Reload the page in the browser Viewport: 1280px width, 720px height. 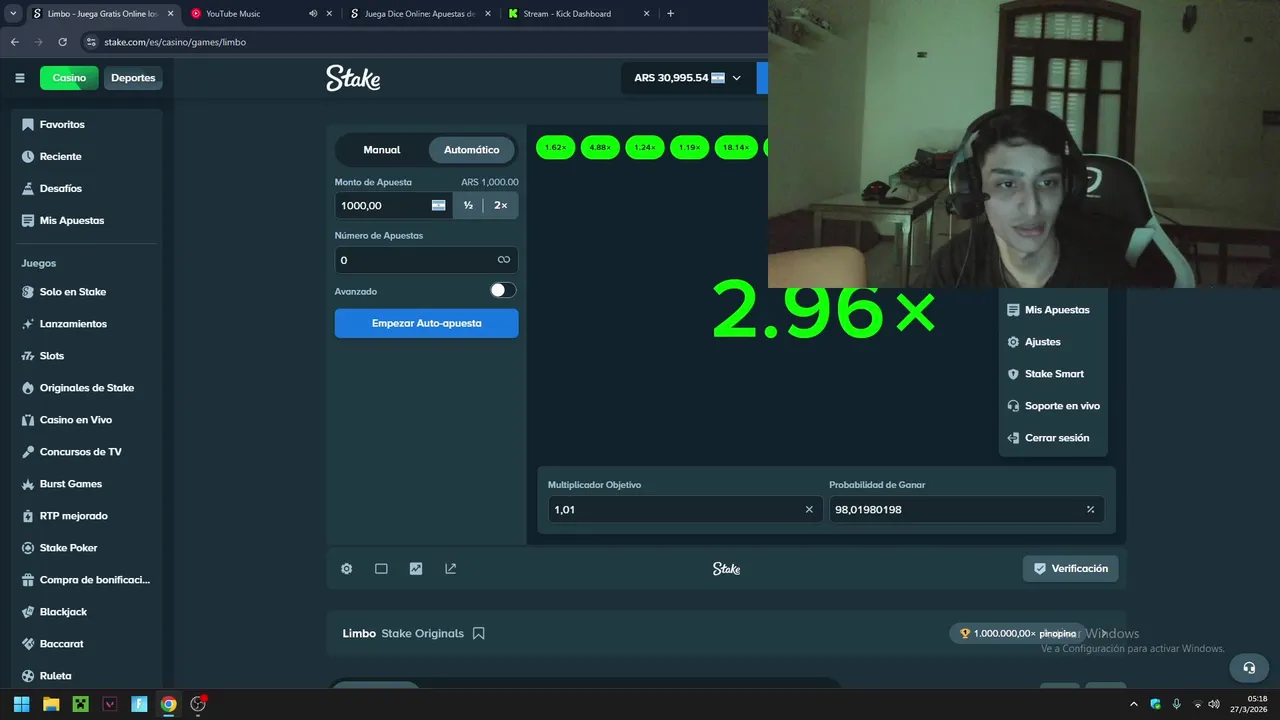[x=62, y=42]
